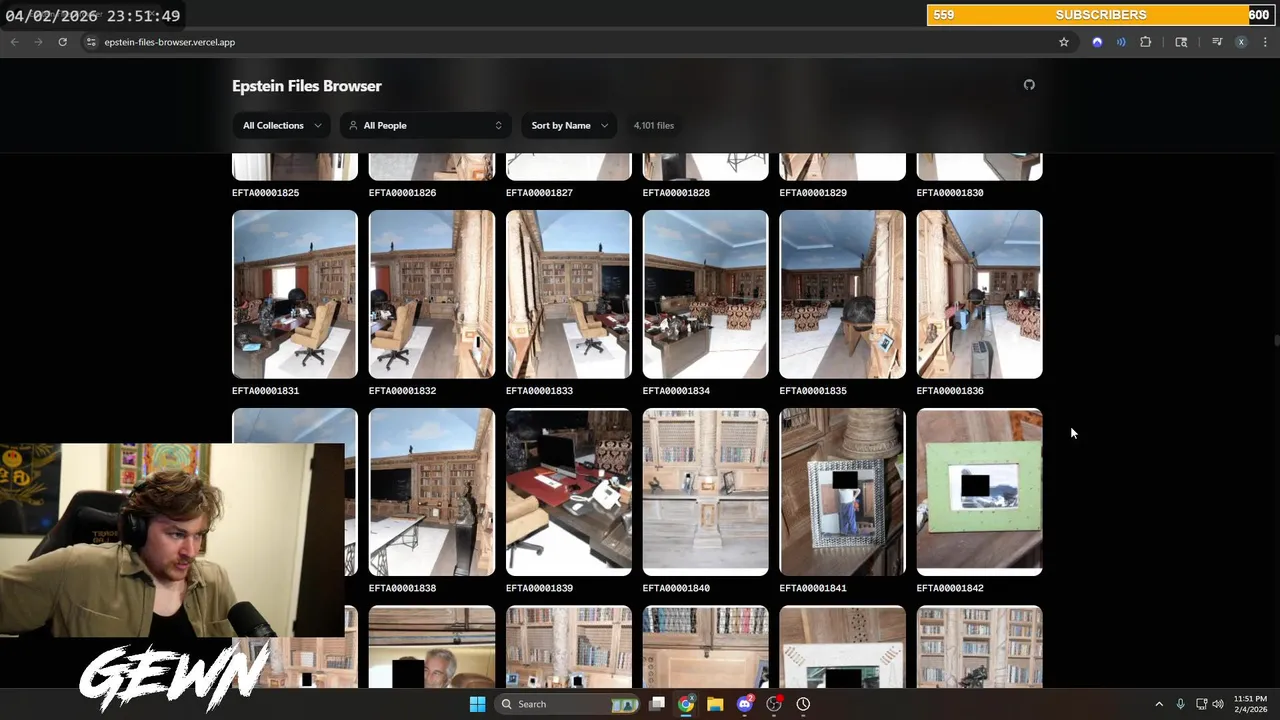
Task: Reload the Epstein Files Browser page
Action: [x=62, y=42]
